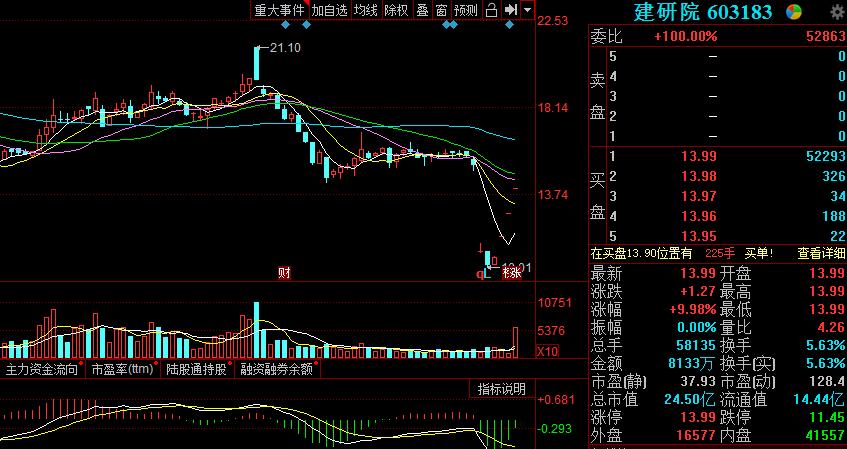The height and width of the screenshot is (449, 847).
Task: Click the latest red volume bar
Action: (x=515, y=343)
